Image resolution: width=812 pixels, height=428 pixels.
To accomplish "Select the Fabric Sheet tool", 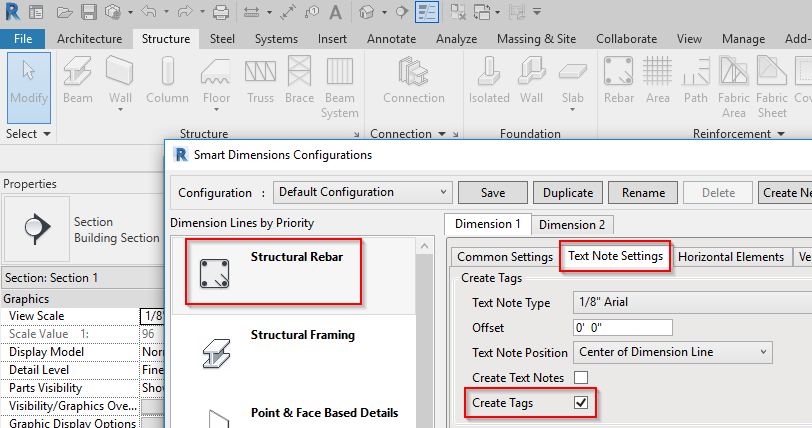I will click(x=772, y=87).
